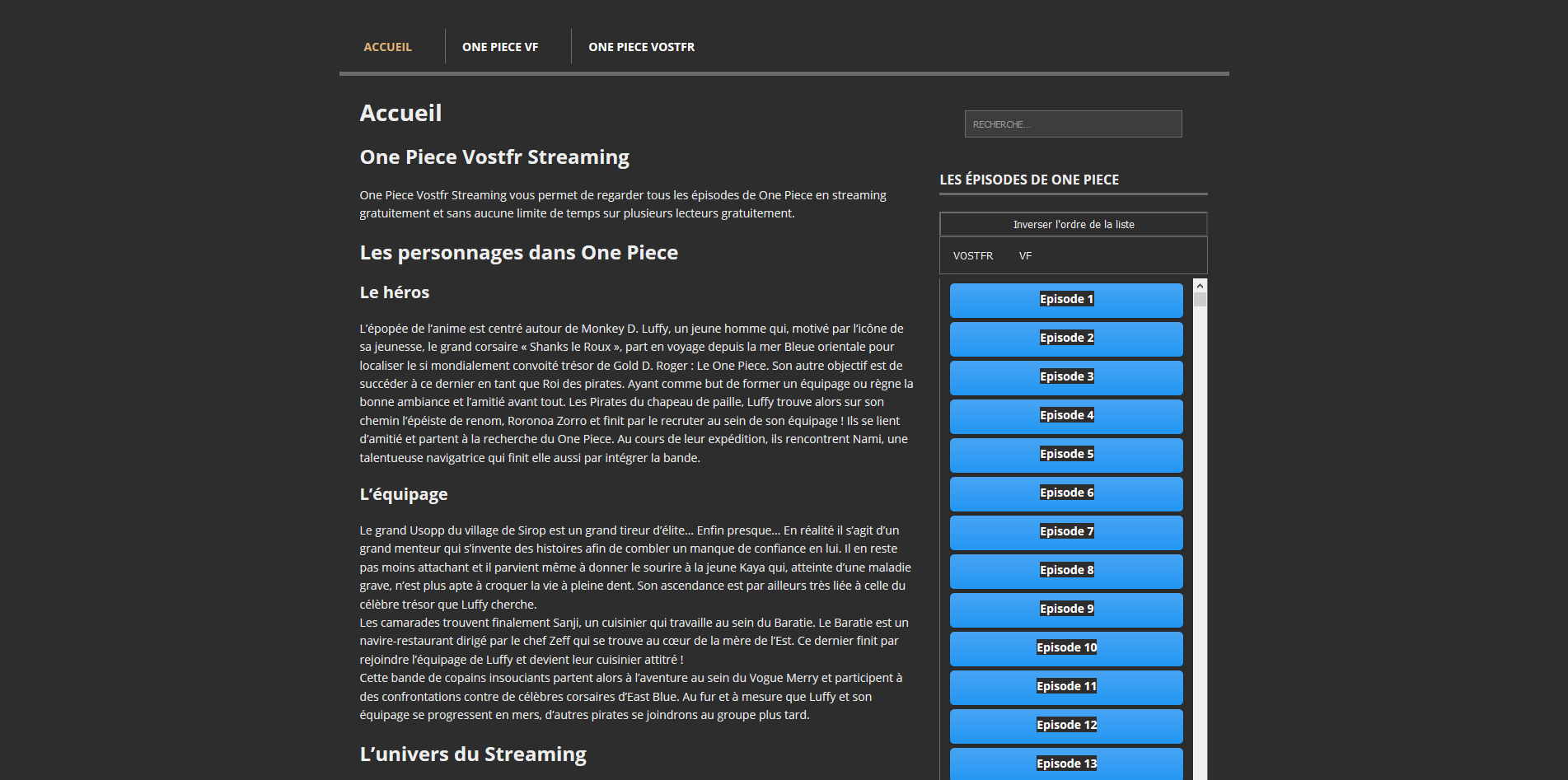Image resolution: width=1568 pixels, height=780 pixels.
Task: Open the One Piece VOSTFR menu
Action: tap(641, 47)
